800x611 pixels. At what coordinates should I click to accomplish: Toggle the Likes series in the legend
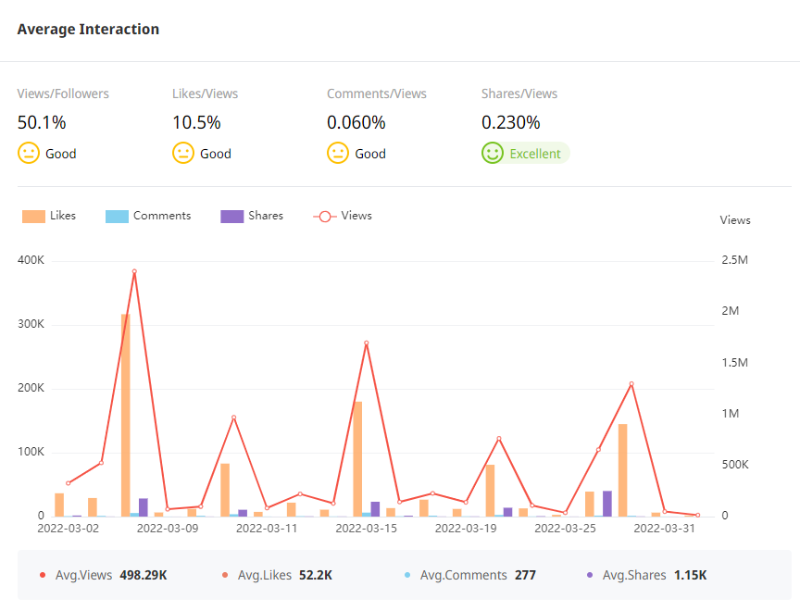click(48, 216)
